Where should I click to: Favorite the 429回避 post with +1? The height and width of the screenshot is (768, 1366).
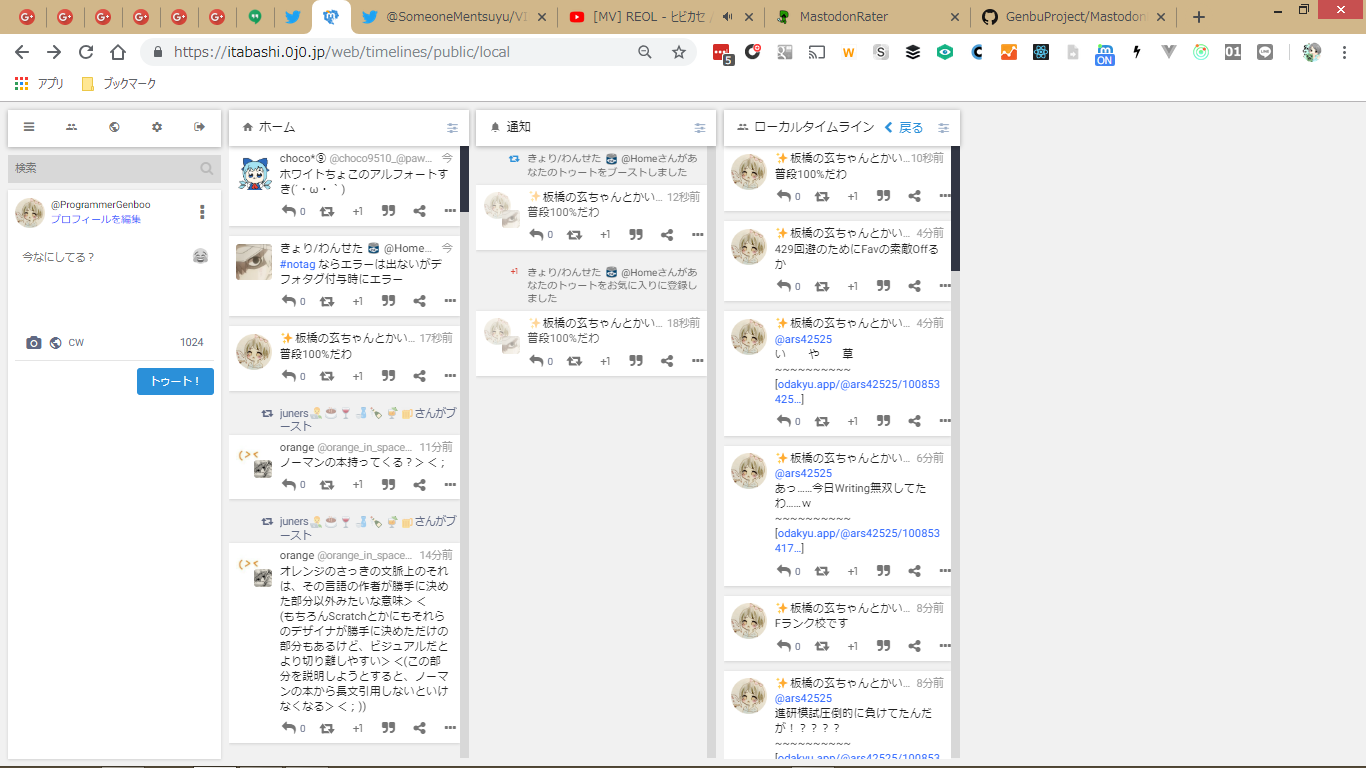click(x=852, y=286)
